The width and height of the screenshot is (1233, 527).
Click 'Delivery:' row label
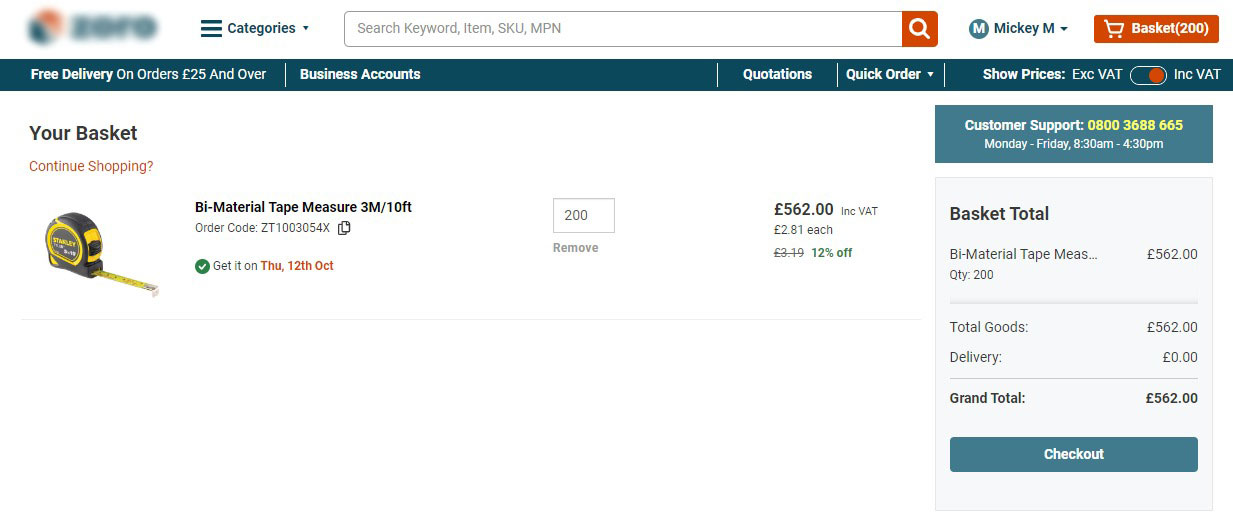976,357
